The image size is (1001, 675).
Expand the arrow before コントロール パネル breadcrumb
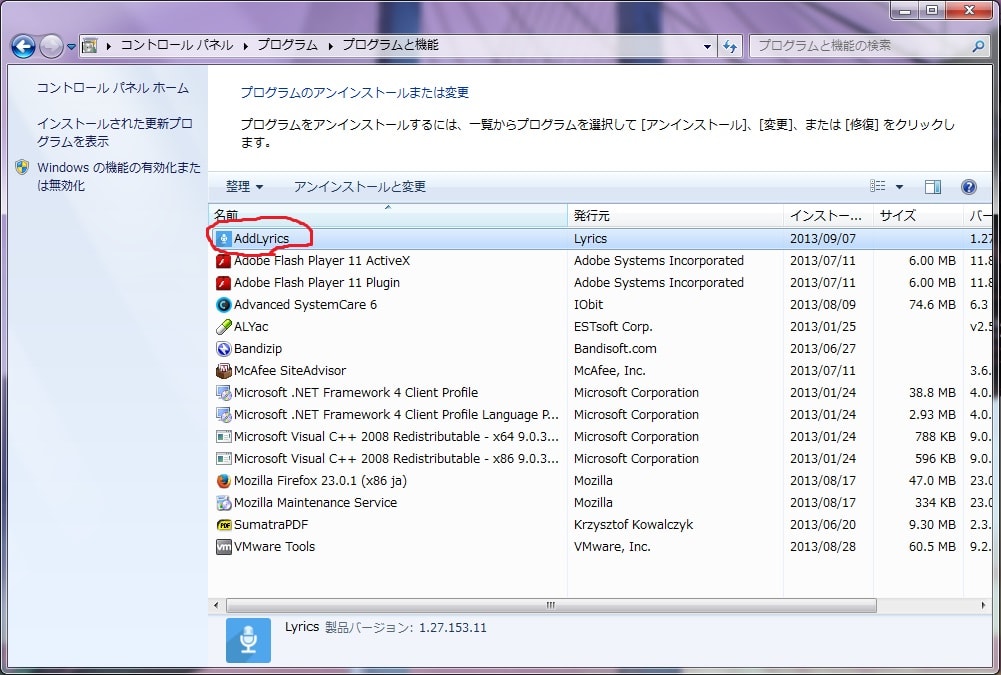(x=109, y=46)
